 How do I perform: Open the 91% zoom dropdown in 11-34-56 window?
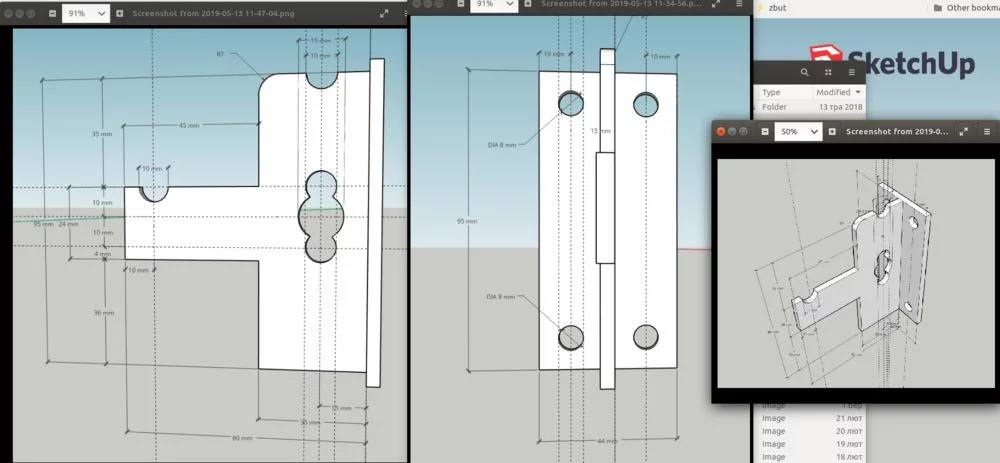tap(494, 5)
